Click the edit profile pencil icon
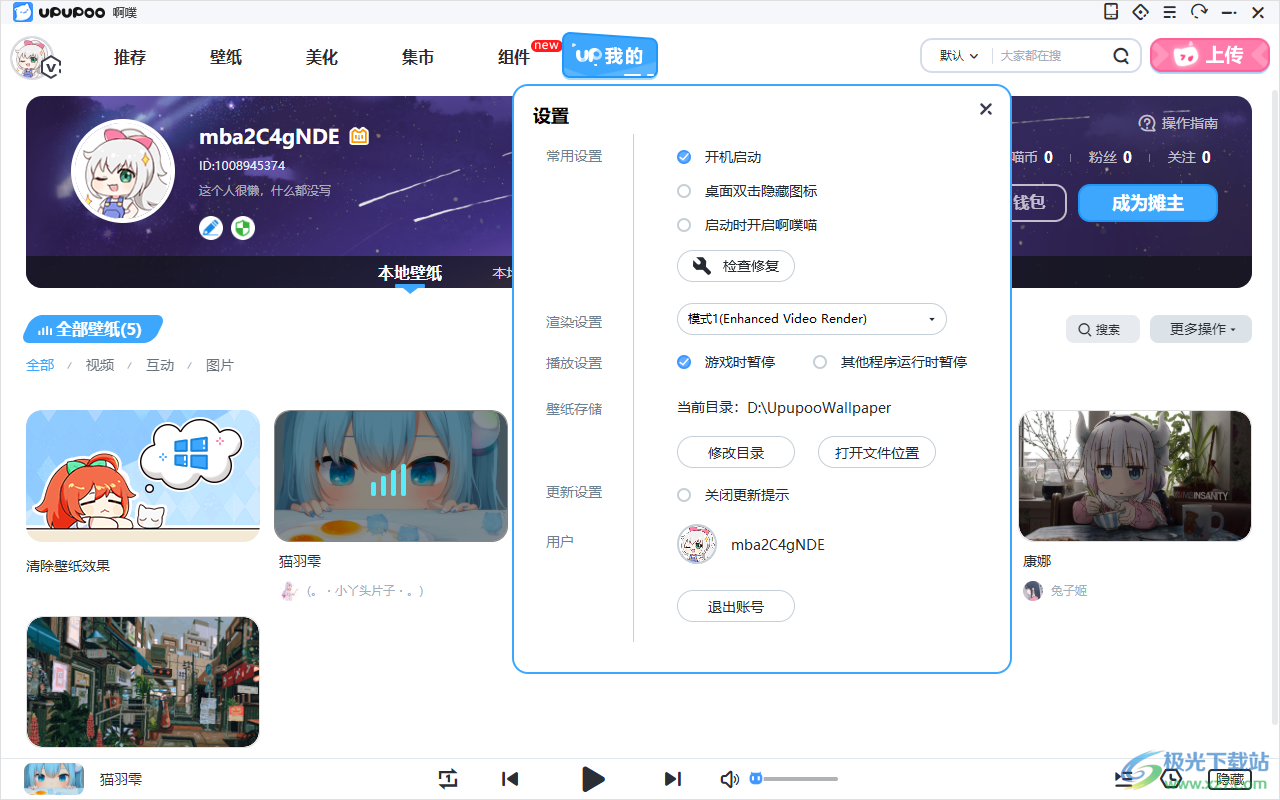1280x800 pixels. pos(211,228)
